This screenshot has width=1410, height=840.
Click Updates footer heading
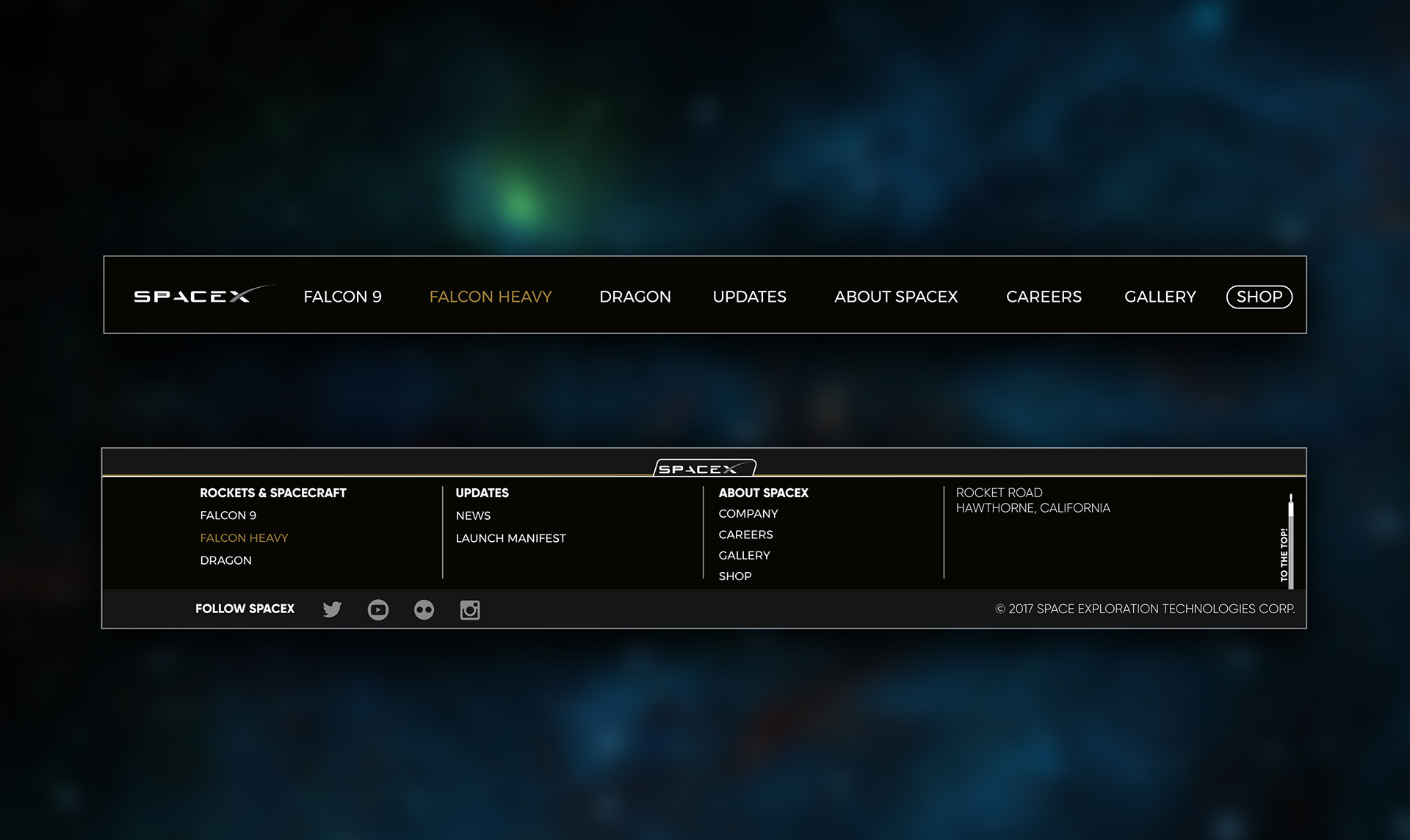[x=482, y=493]
